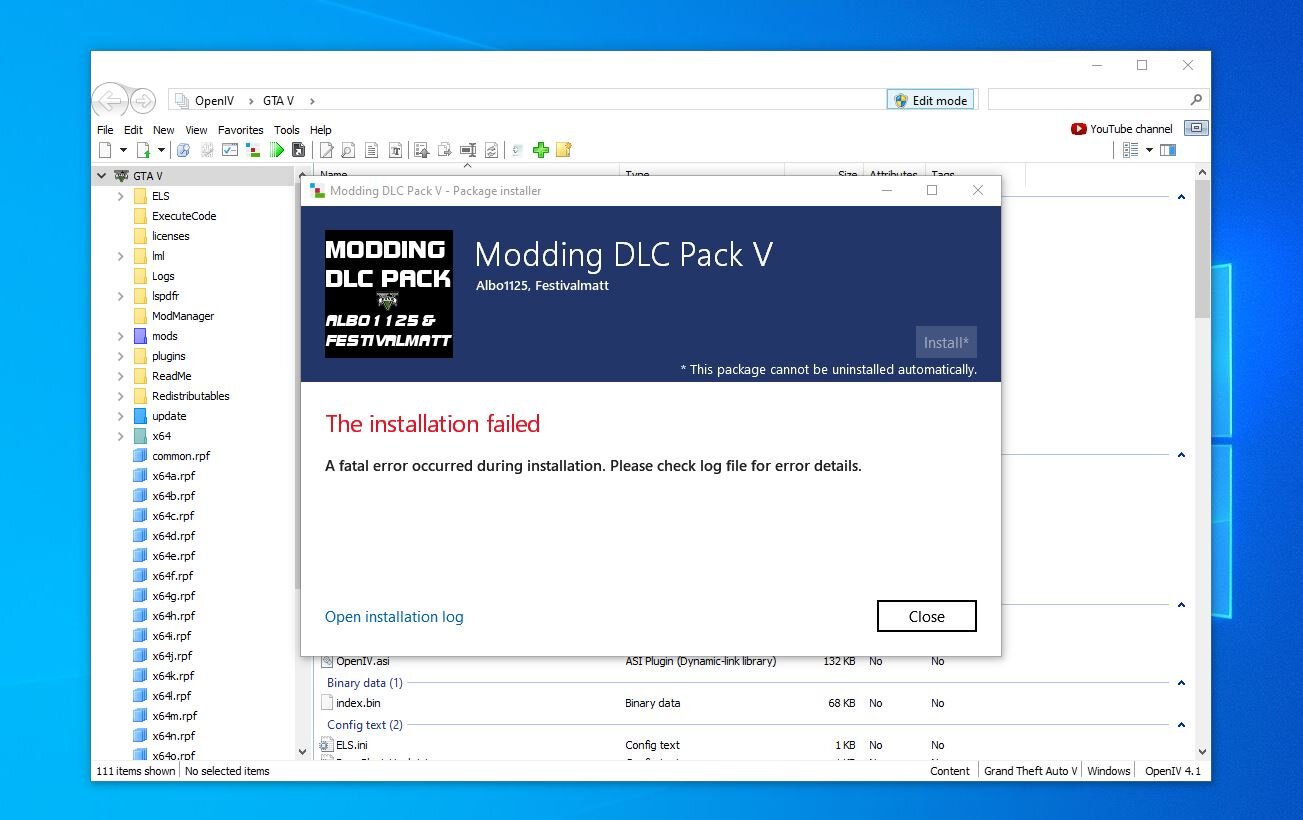
Task: Click the plain text document toolbar icon
Action: pos(371,150)
